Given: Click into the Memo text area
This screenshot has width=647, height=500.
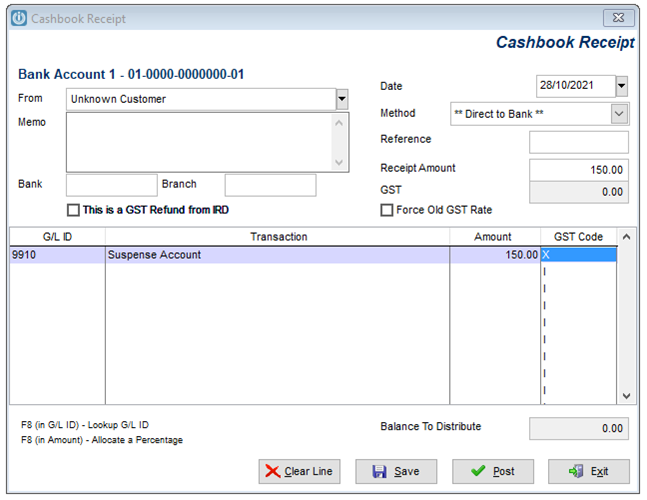Looking at the screenshot, I should pos(199,142).
